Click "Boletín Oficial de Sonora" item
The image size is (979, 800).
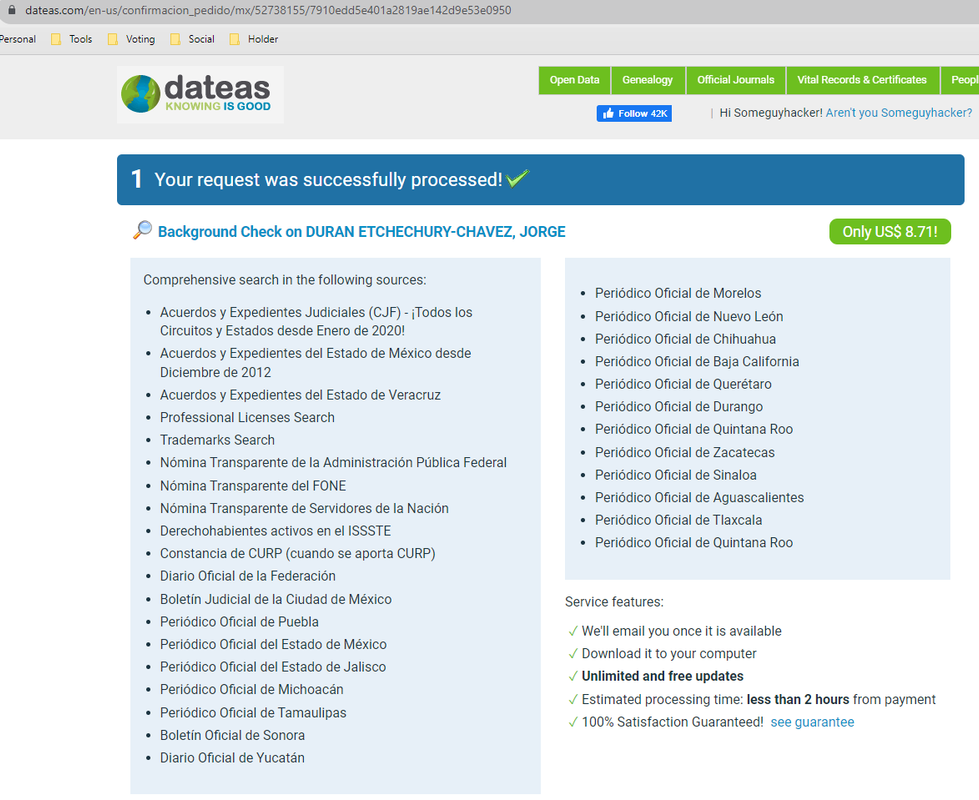click(232, 735)
